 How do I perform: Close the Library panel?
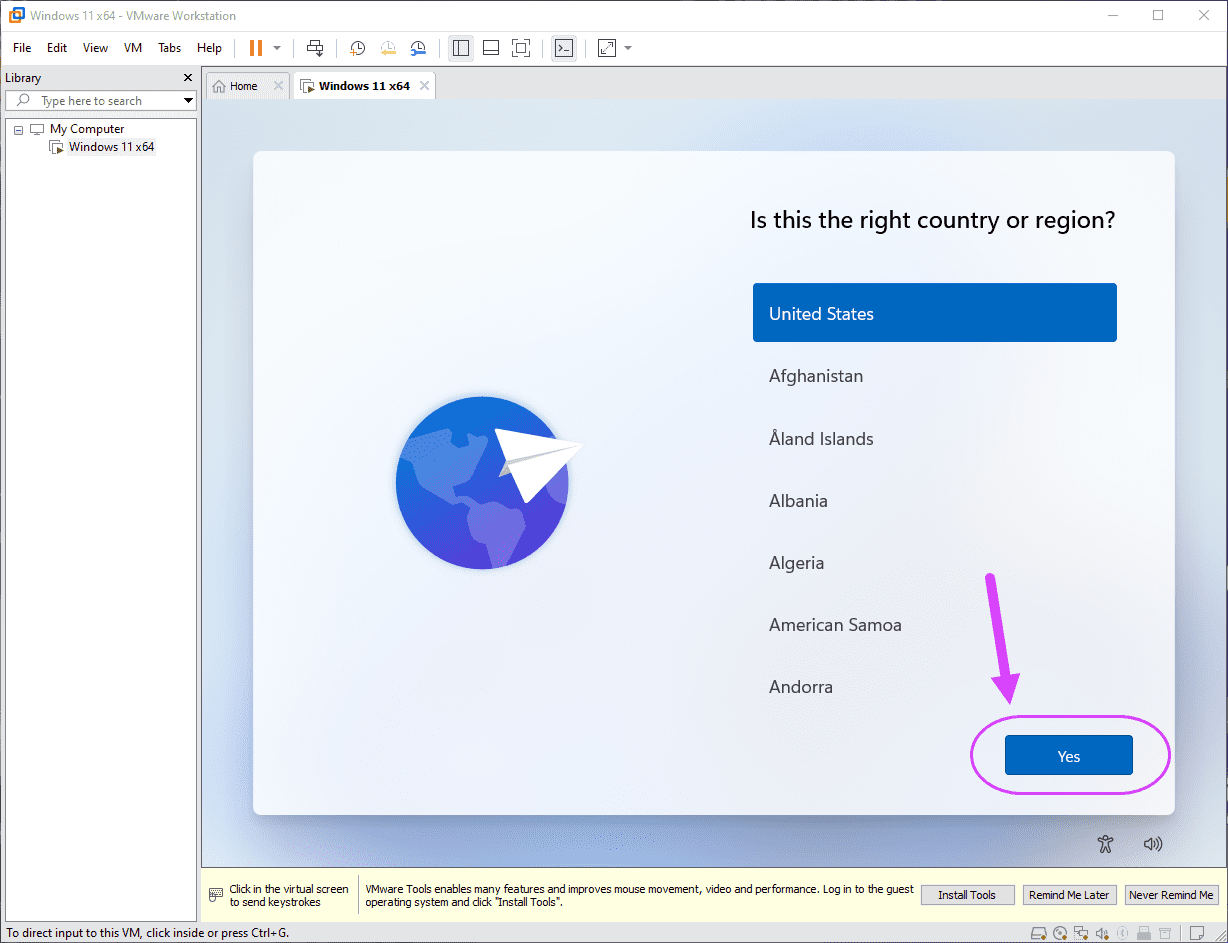188,78
